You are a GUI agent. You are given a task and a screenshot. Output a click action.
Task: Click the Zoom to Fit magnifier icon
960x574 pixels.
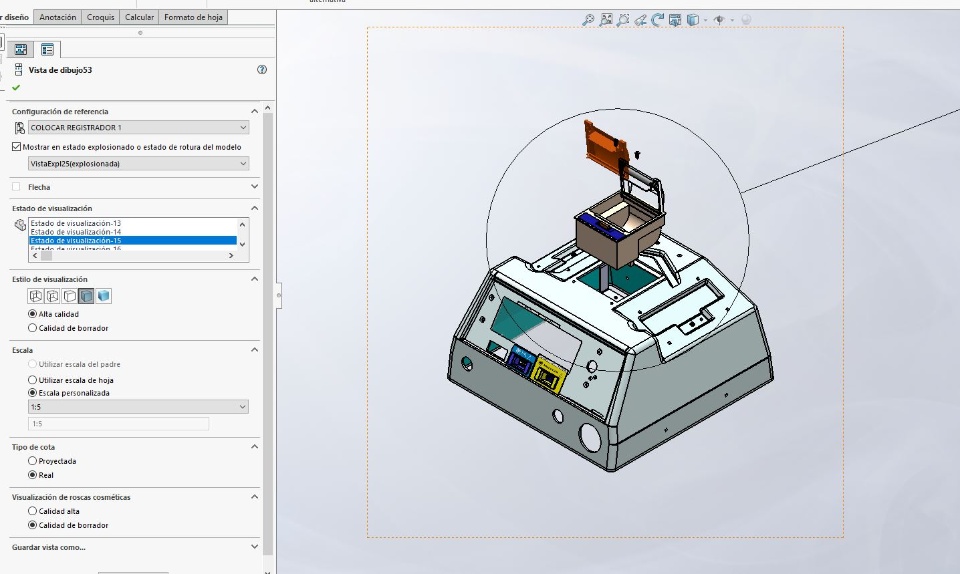tap(588, 20)
